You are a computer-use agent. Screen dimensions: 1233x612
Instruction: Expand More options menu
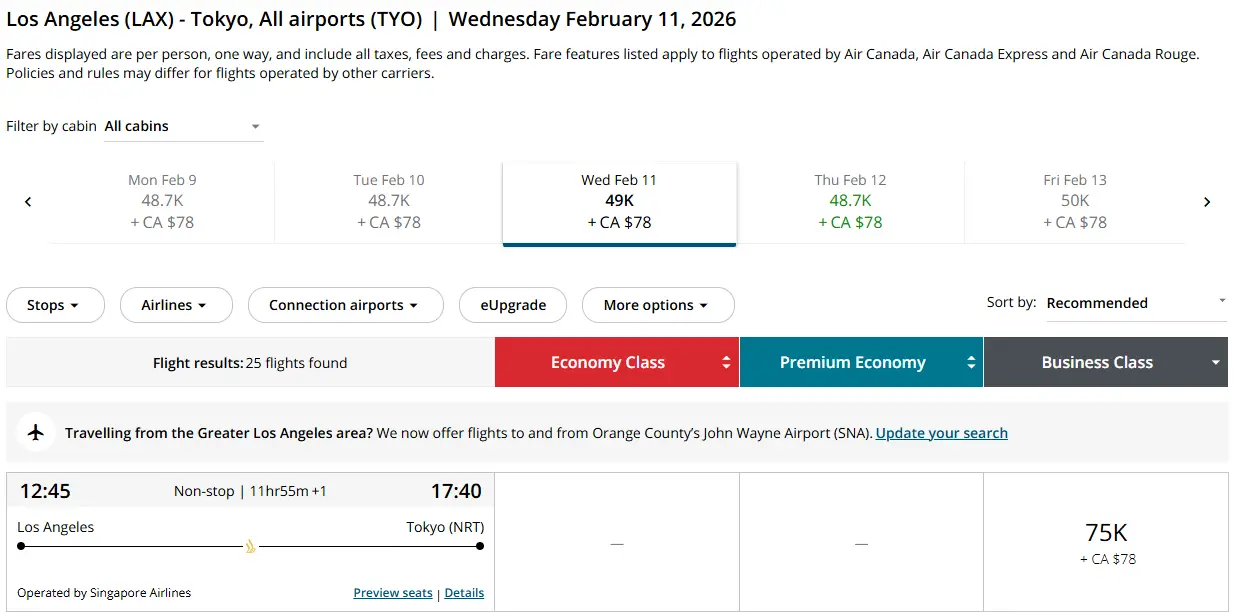(657, 305)
